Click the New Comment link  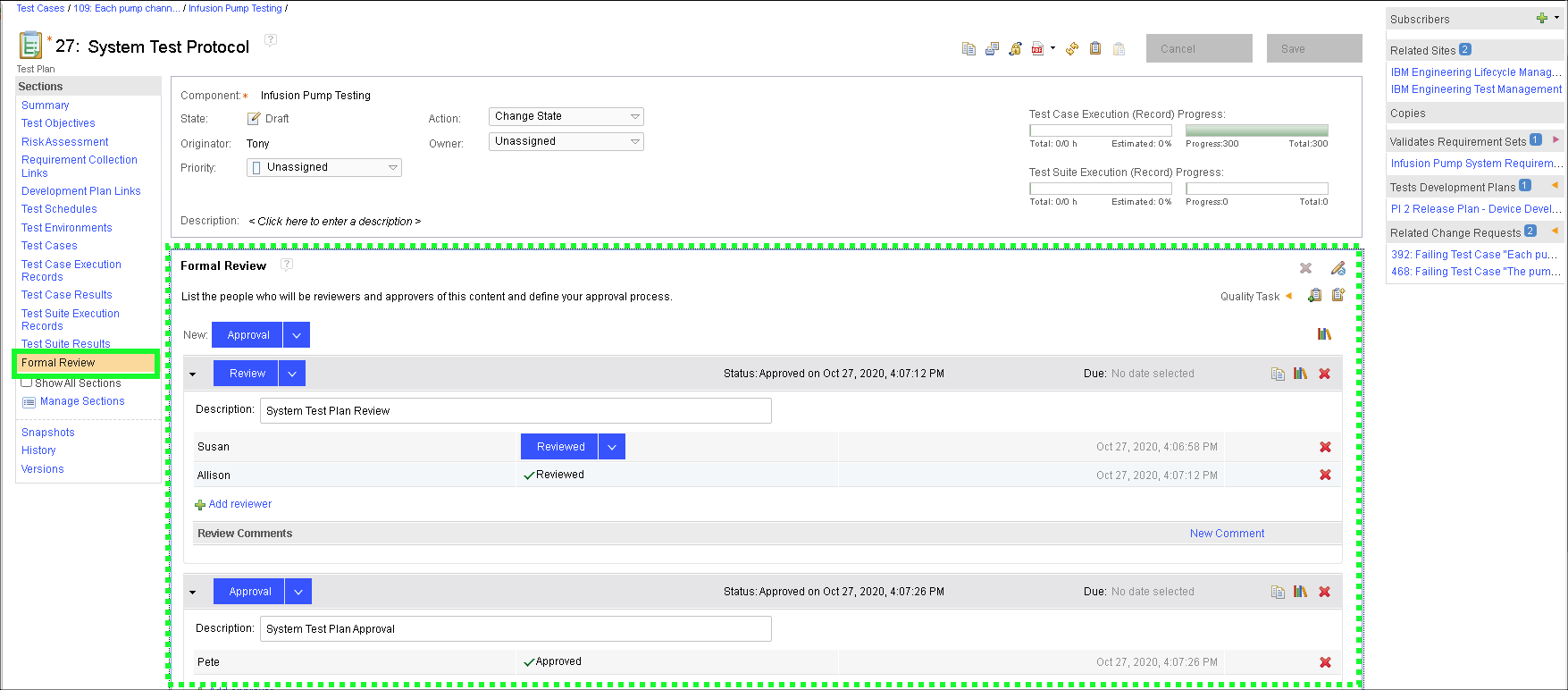(x=1227, y=534)
